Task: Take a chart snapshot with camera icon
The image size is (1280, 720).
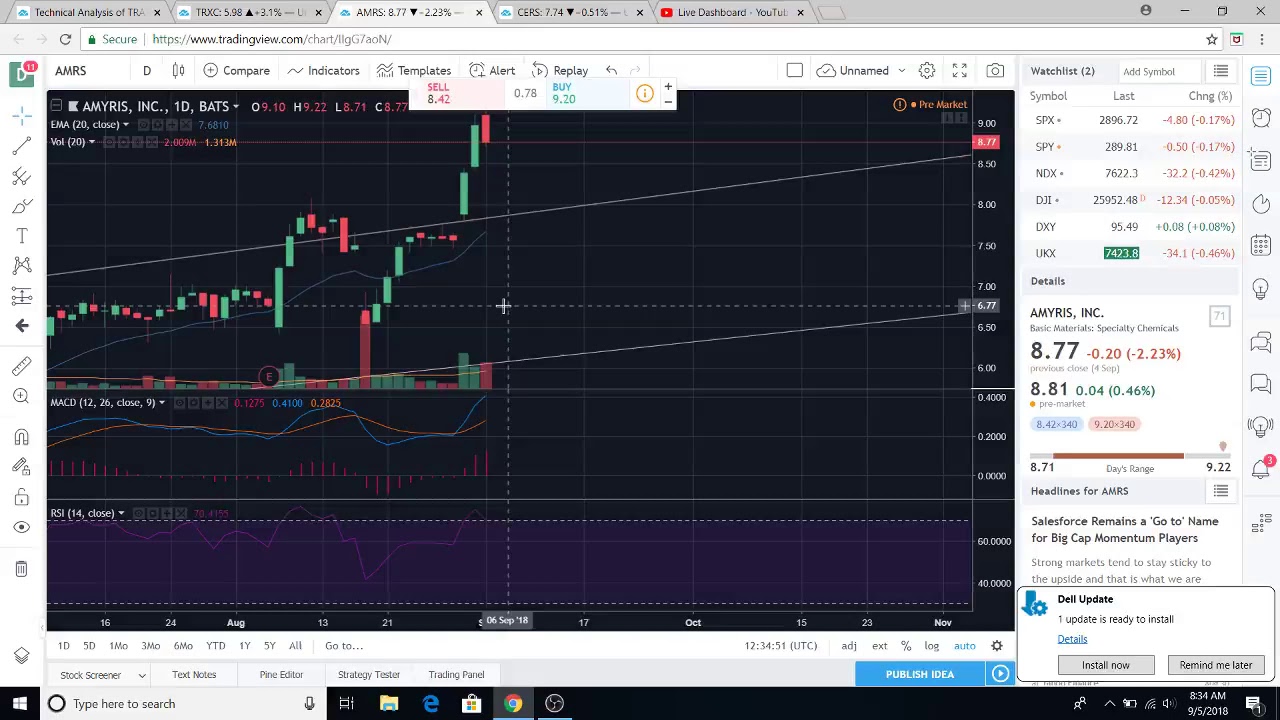Action: click(995, 71)
